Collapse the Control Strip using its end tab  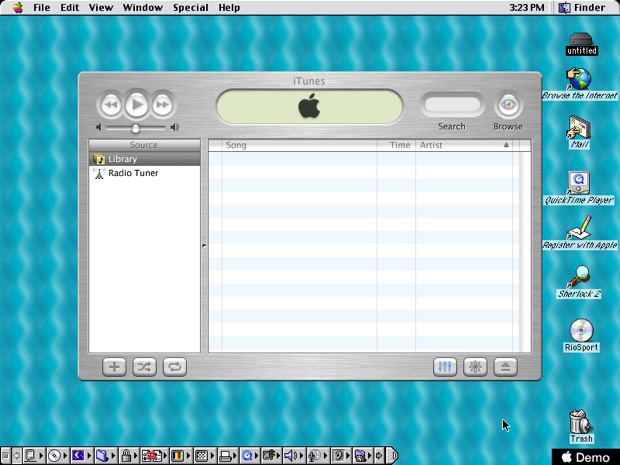(x=391, y=456)
